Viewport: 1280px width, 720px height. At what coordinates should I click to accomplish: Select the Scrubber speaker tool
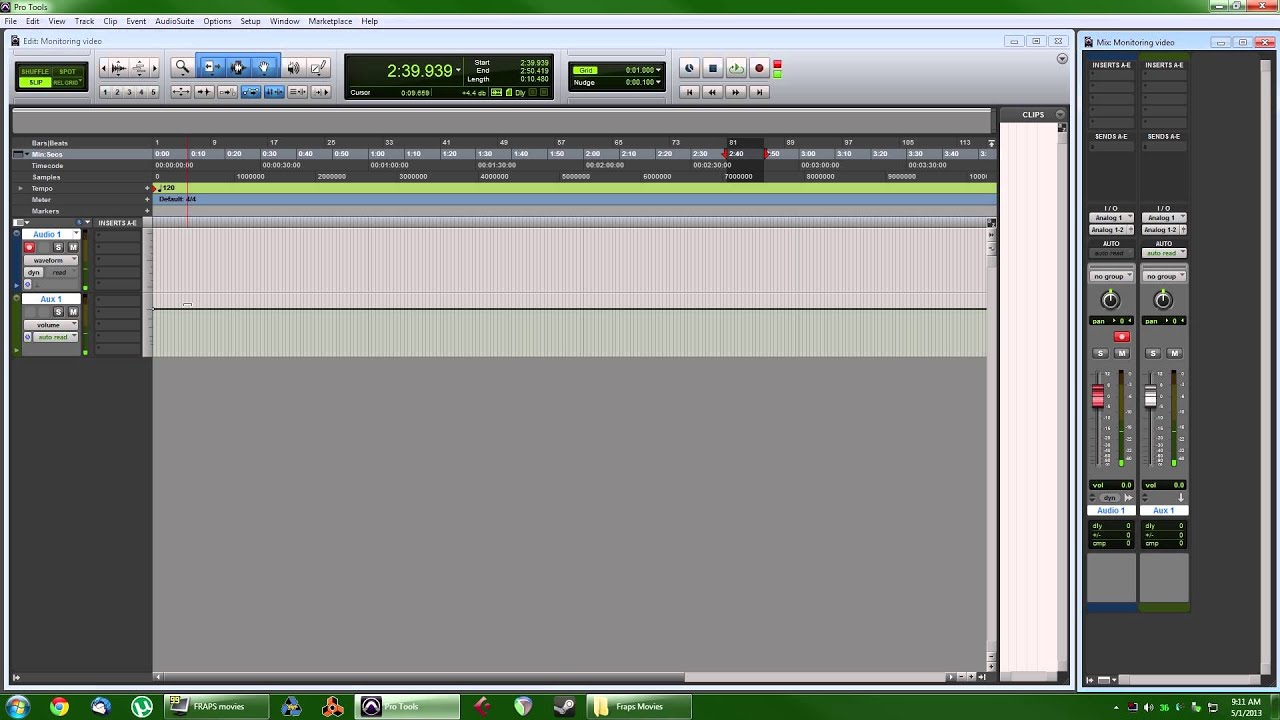point(293,67)
